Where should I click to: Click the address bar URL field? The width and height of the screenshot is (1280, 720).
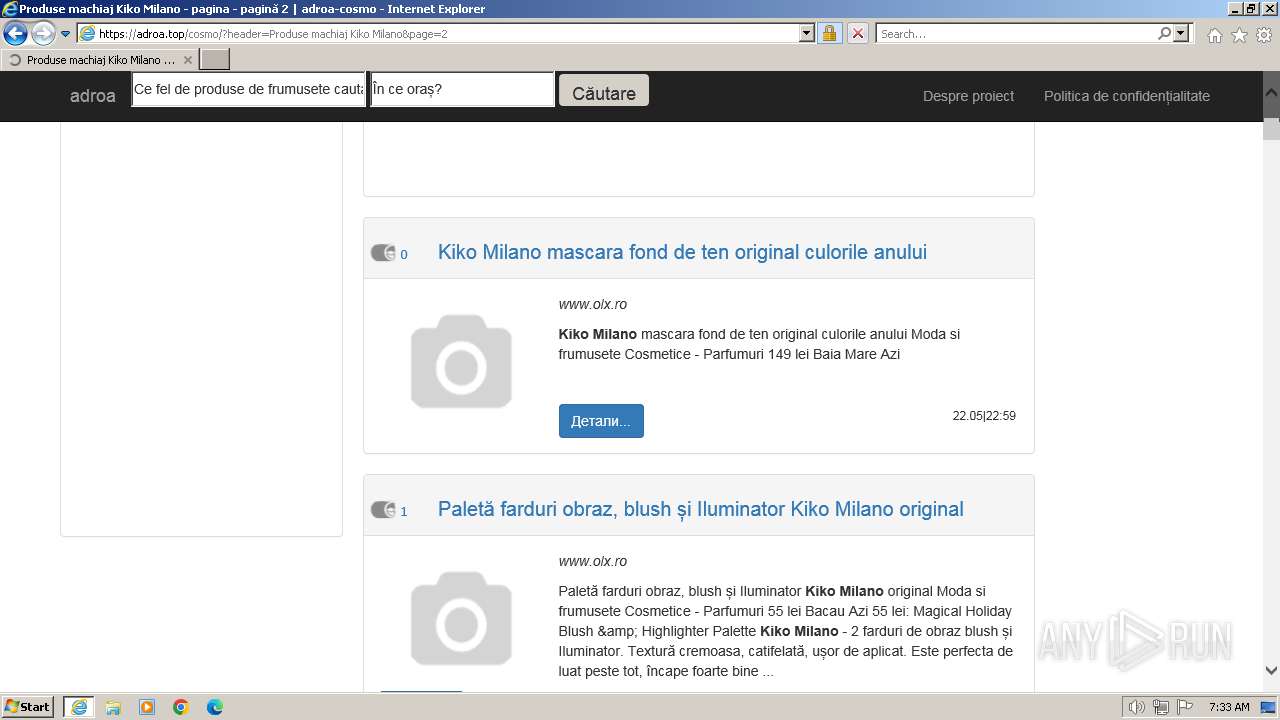tap(438, 33)
